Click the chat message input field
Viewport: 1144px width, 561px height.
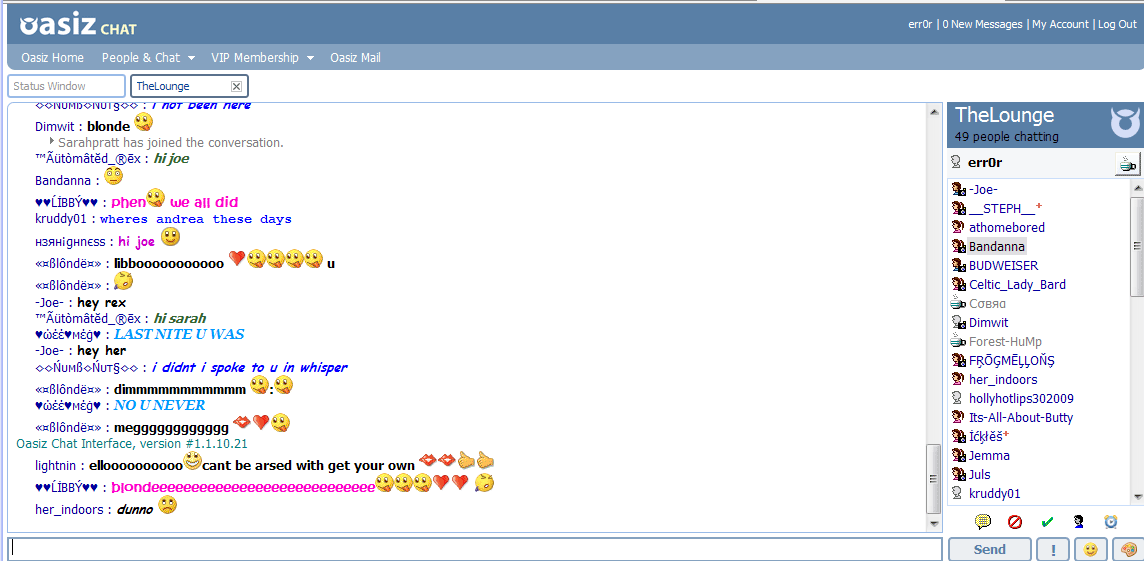pos(475,549)
